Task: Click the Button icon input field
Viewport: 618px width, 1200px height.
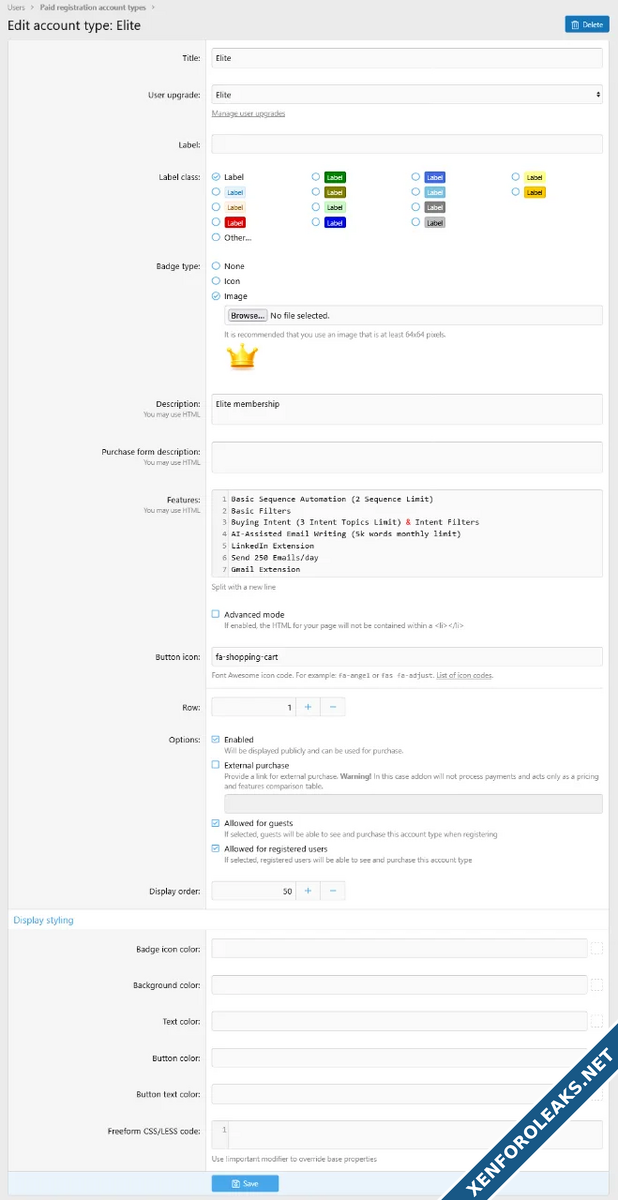Action: pos(407,657)
